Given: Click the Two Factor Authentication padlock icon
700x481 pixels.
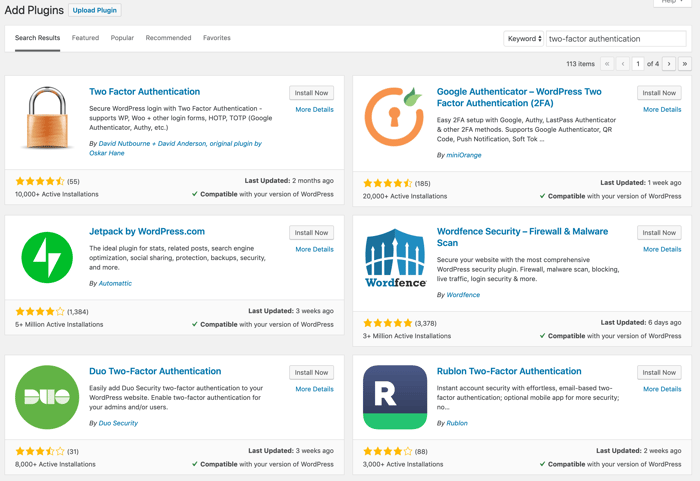Looking at the screenshot, I should click(x=47, y=117).
